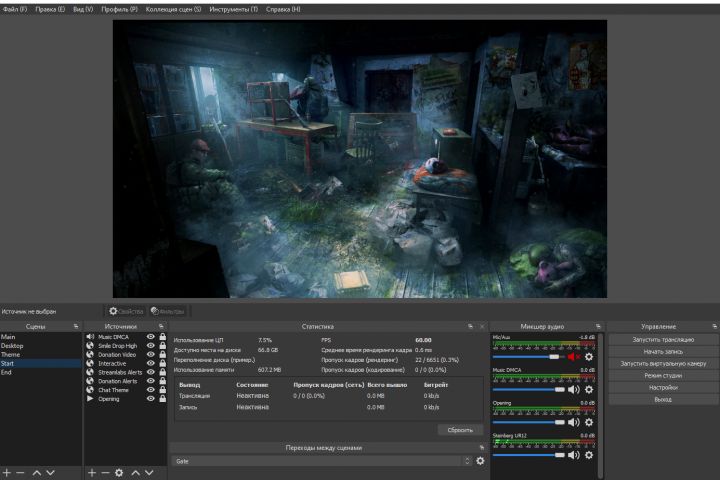Click the add scene plus icon
720x480 pixels.
pos(7,472)
